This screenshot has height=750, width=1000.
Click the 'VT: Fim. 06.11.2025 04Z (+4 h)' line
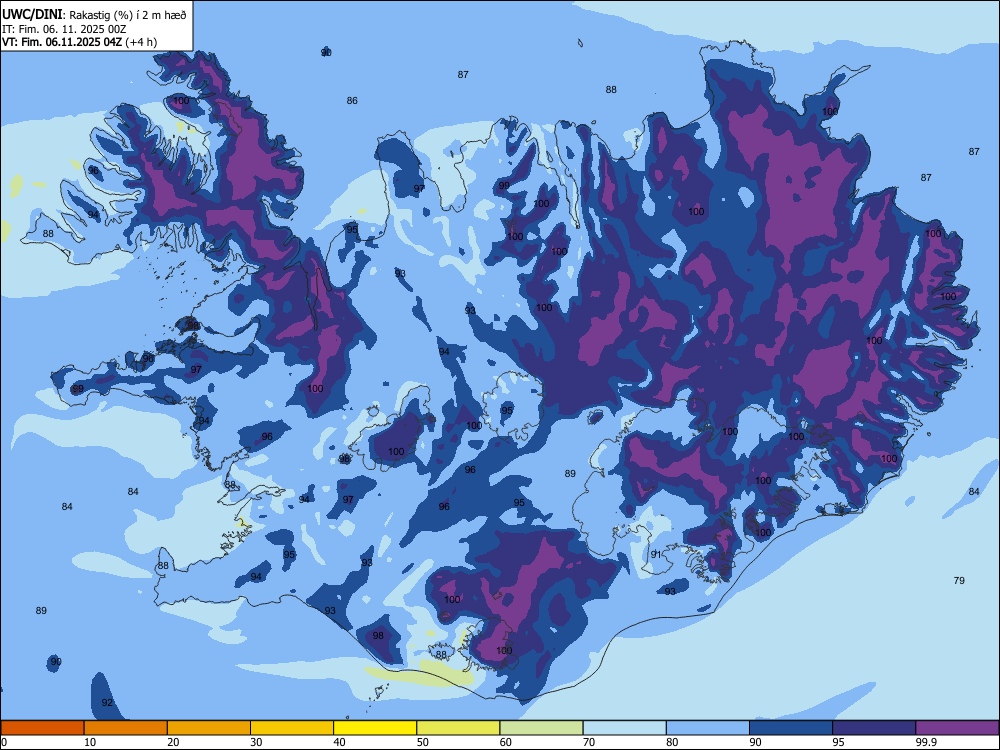[x=80, y=42]
